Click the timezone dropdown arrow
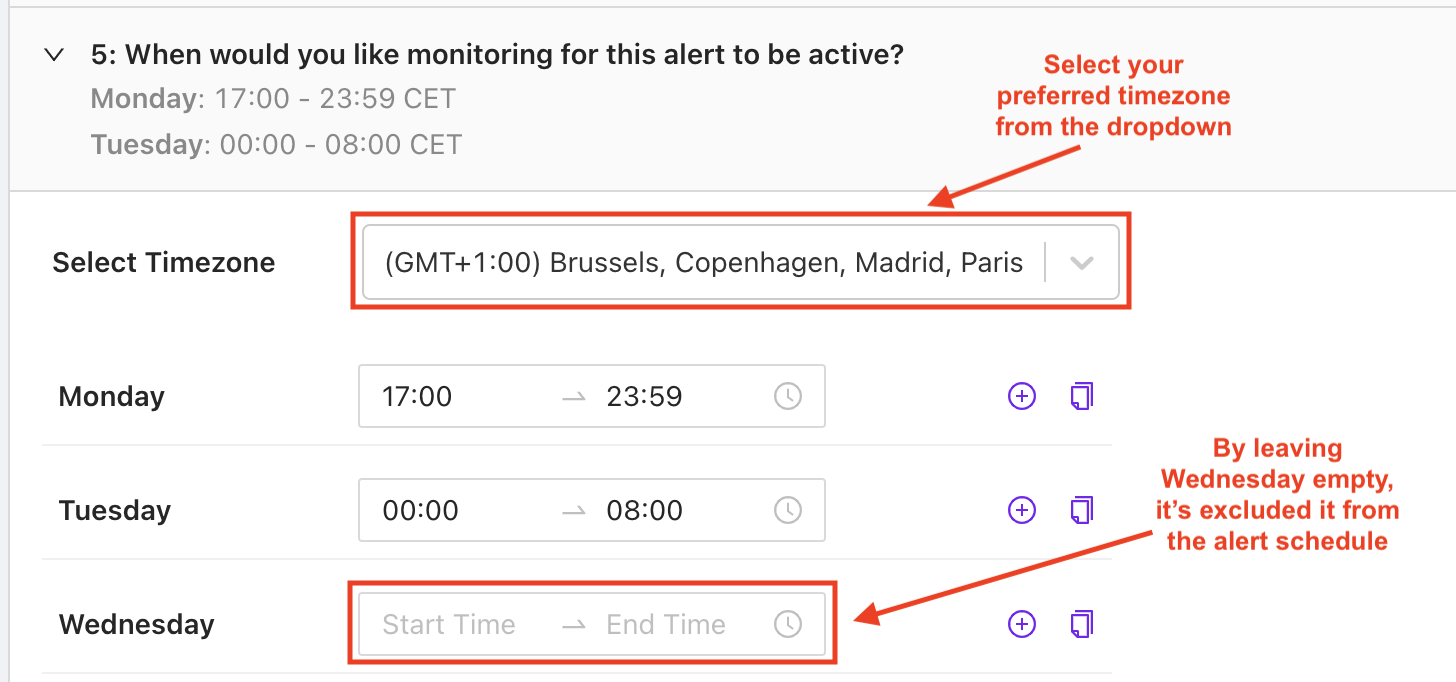 pyautogui.click(x=1081, y=263)
